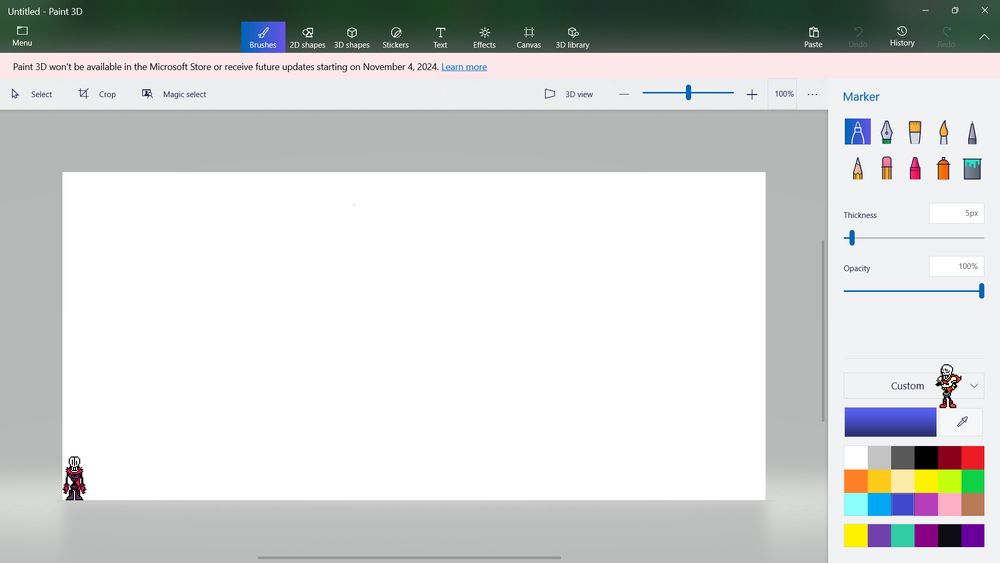The image size is (1000, 563).
Task: Open the 3D shapes tab
Action: point(351,37)
